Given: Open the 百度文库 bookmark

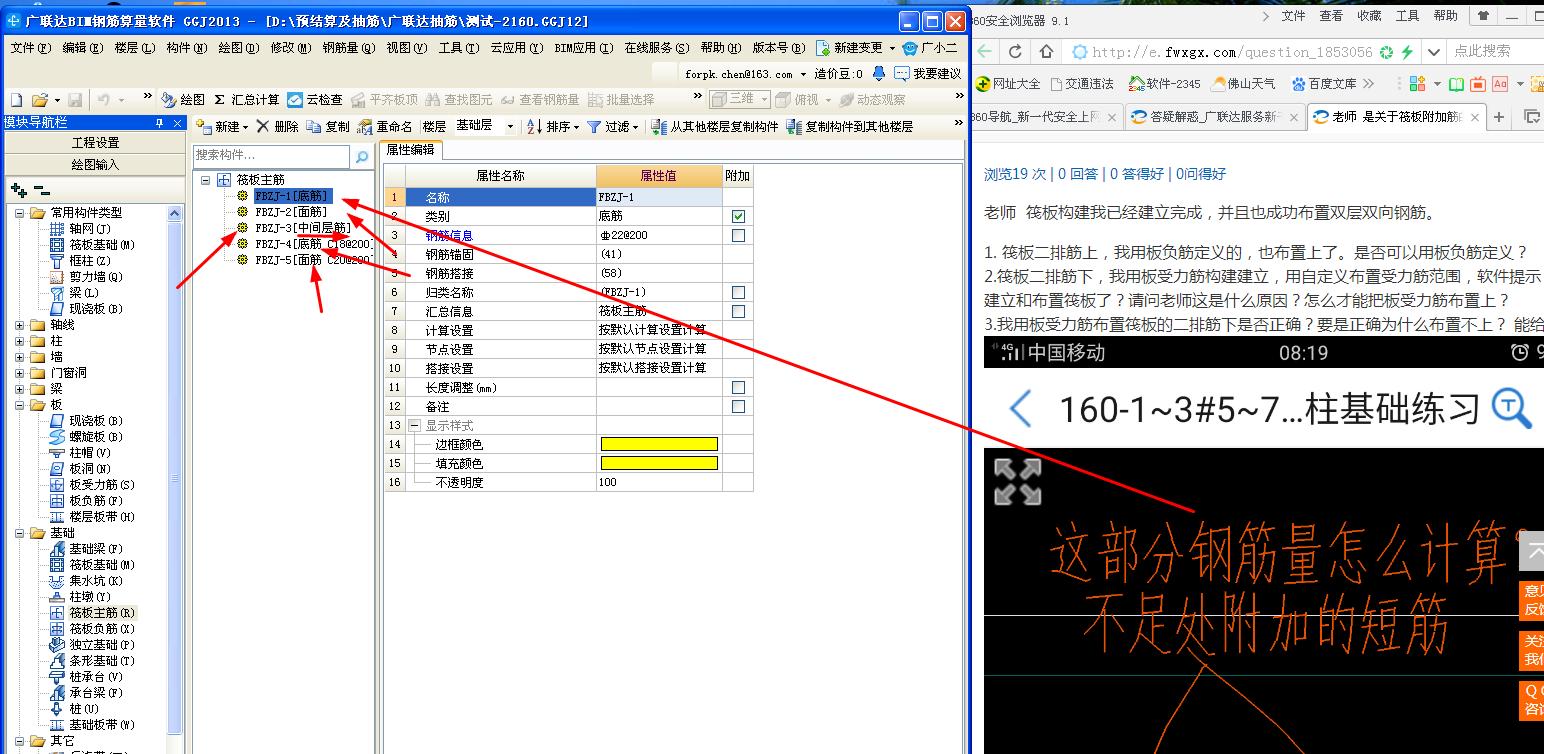Looking at the screenshot, I should point(1324,84).
